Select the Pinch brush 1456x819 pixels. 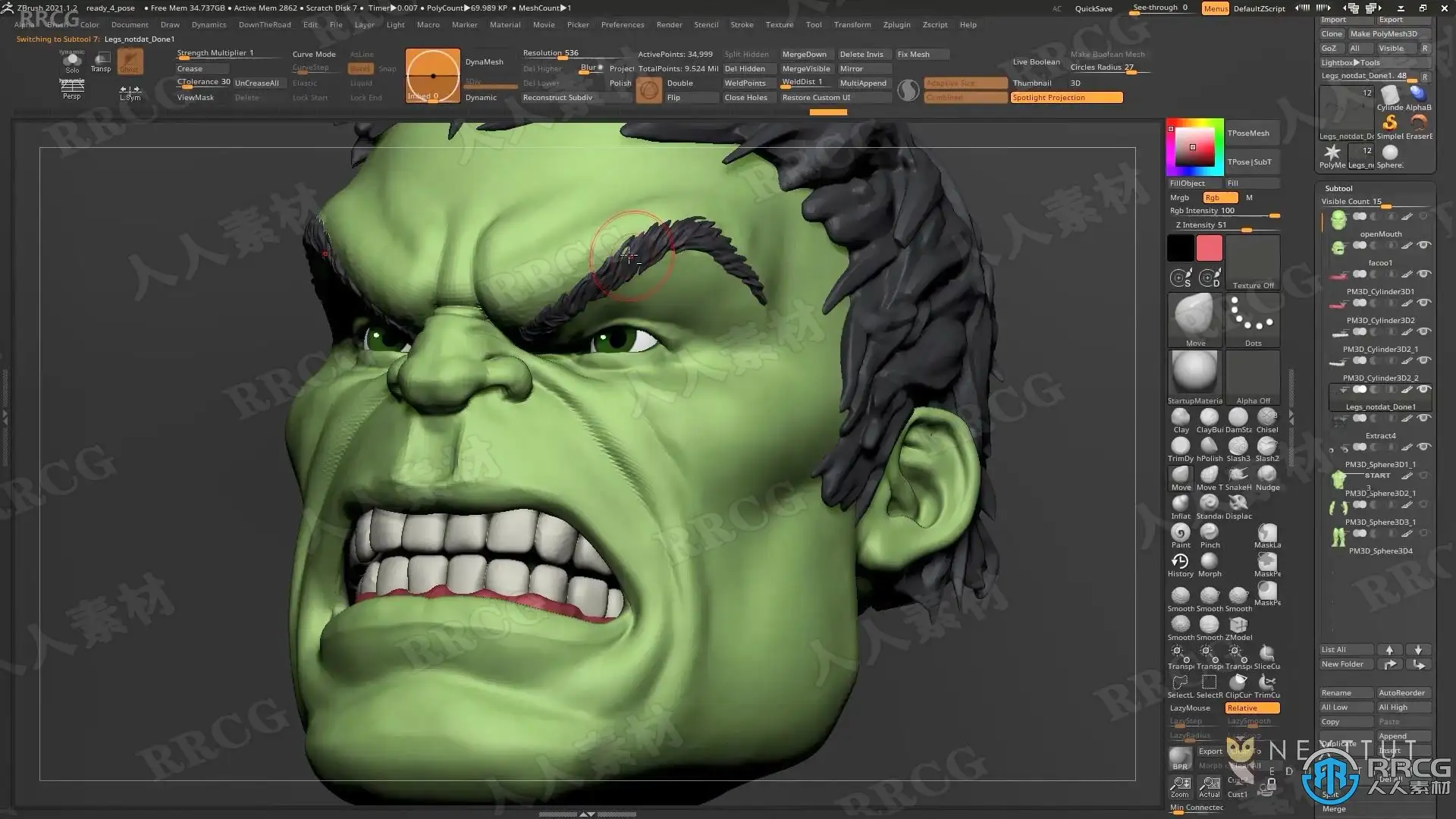(1210, 535)
